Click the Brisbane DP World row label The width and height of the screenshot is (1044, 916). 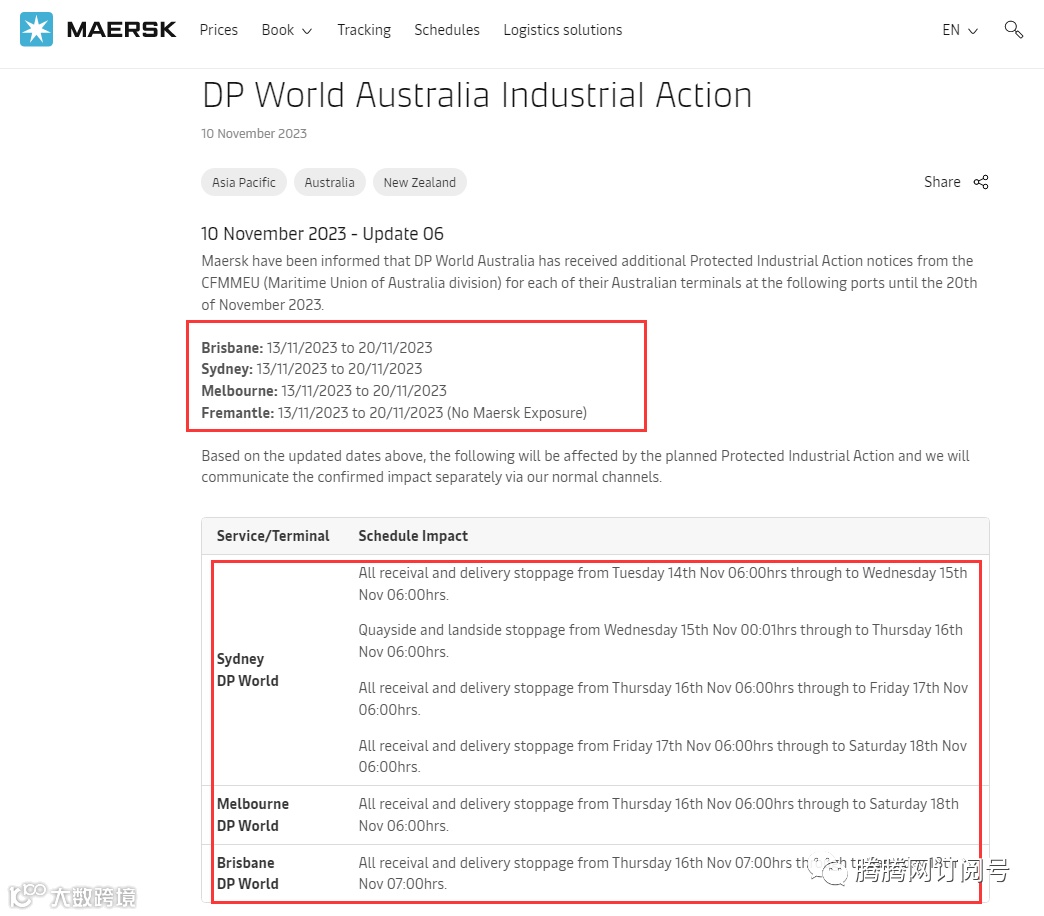(x=248, y=873)
